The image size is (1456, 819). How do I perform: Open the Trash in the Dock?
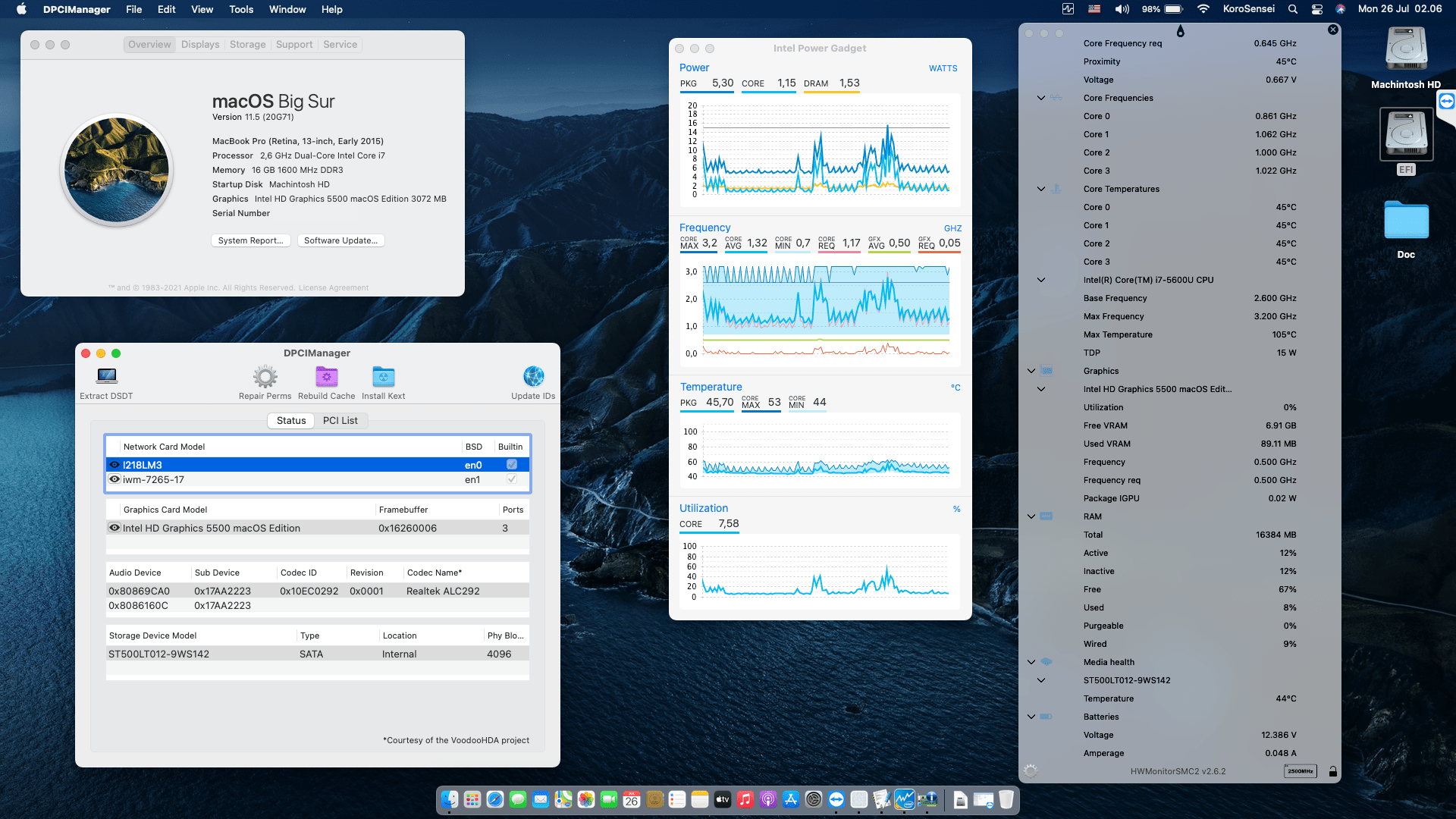pos(1006,799)
